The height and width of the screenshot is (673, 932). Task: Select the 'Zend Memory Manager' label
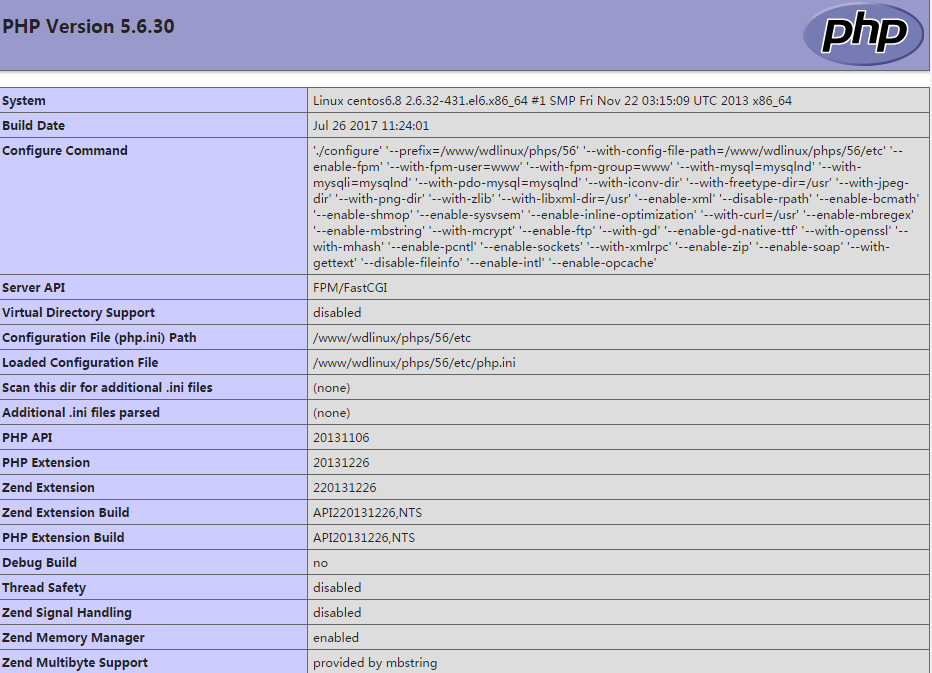(x=74, y=637)
